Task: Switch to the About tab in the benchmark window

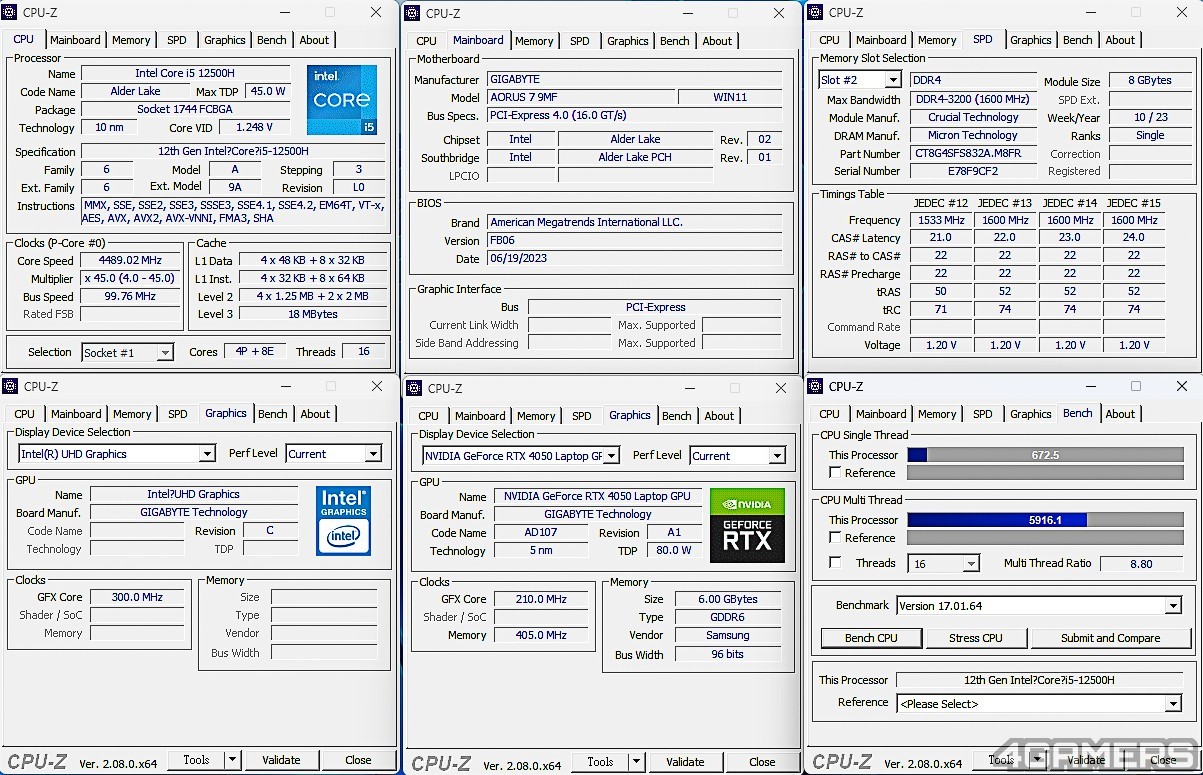Action: (x=1120, y=414)
